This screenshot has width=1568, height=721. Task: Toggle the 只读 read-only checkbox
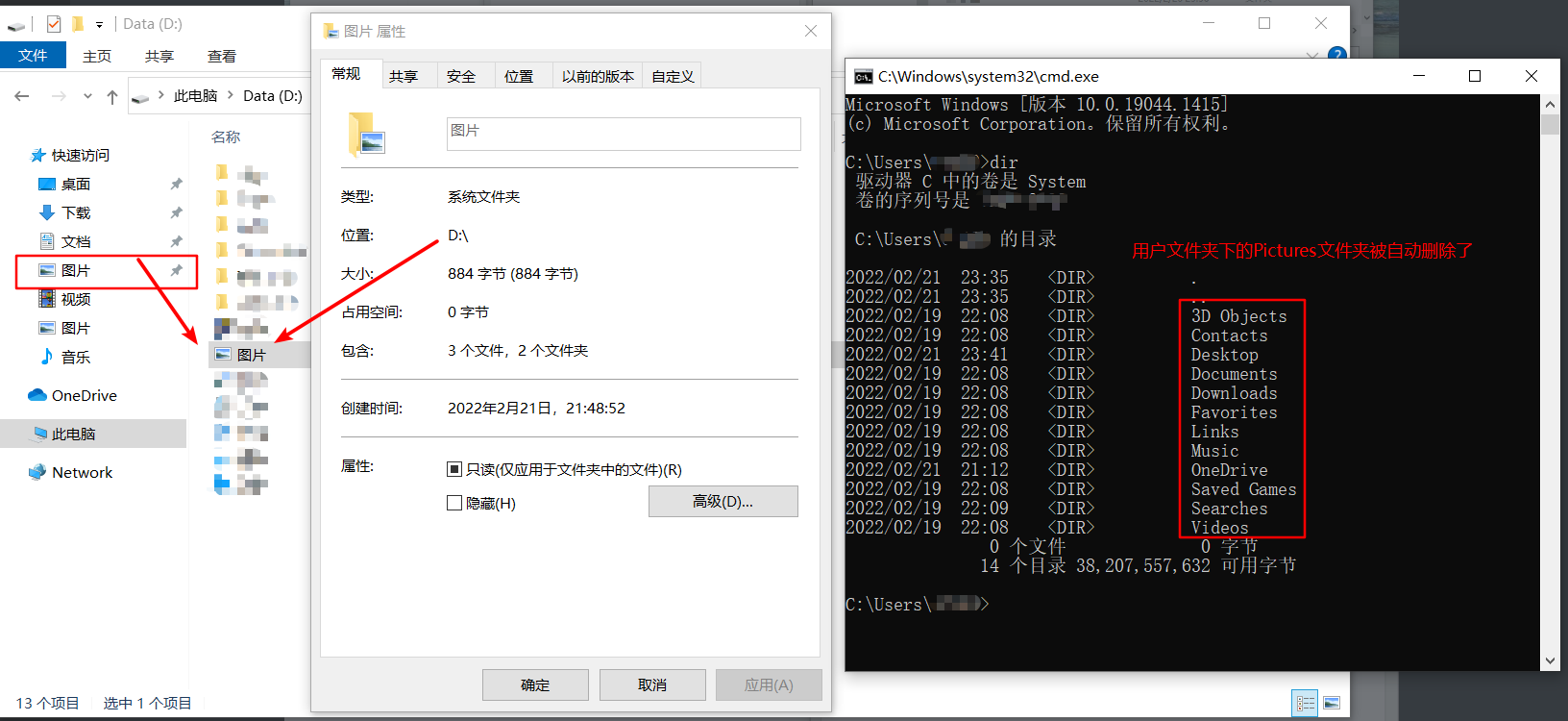454,469
